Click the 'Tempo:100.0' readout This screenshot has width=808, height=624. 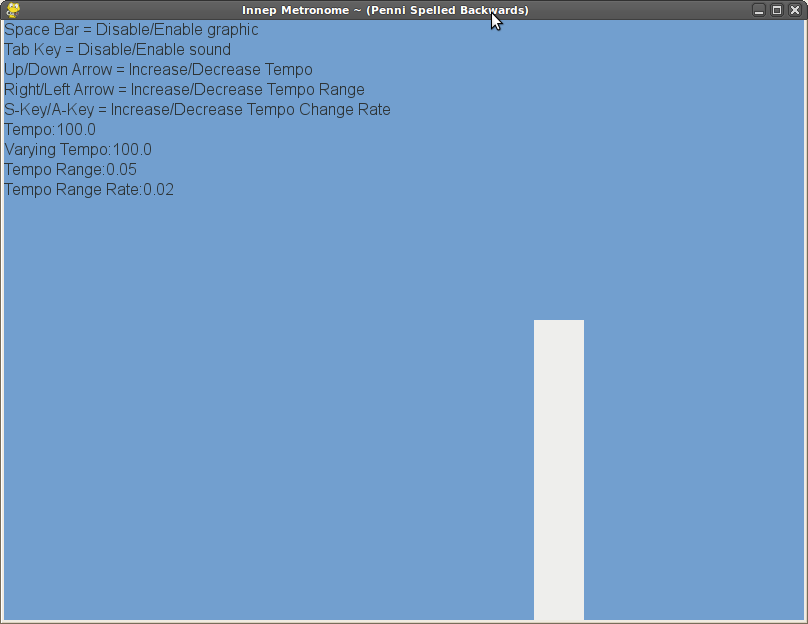pyautogui.click(x=50, y=129)
